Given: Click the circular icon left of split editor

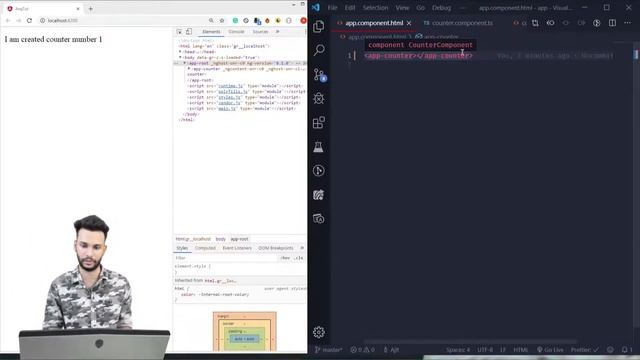Looking at the screenshot, I should (597, 23).
